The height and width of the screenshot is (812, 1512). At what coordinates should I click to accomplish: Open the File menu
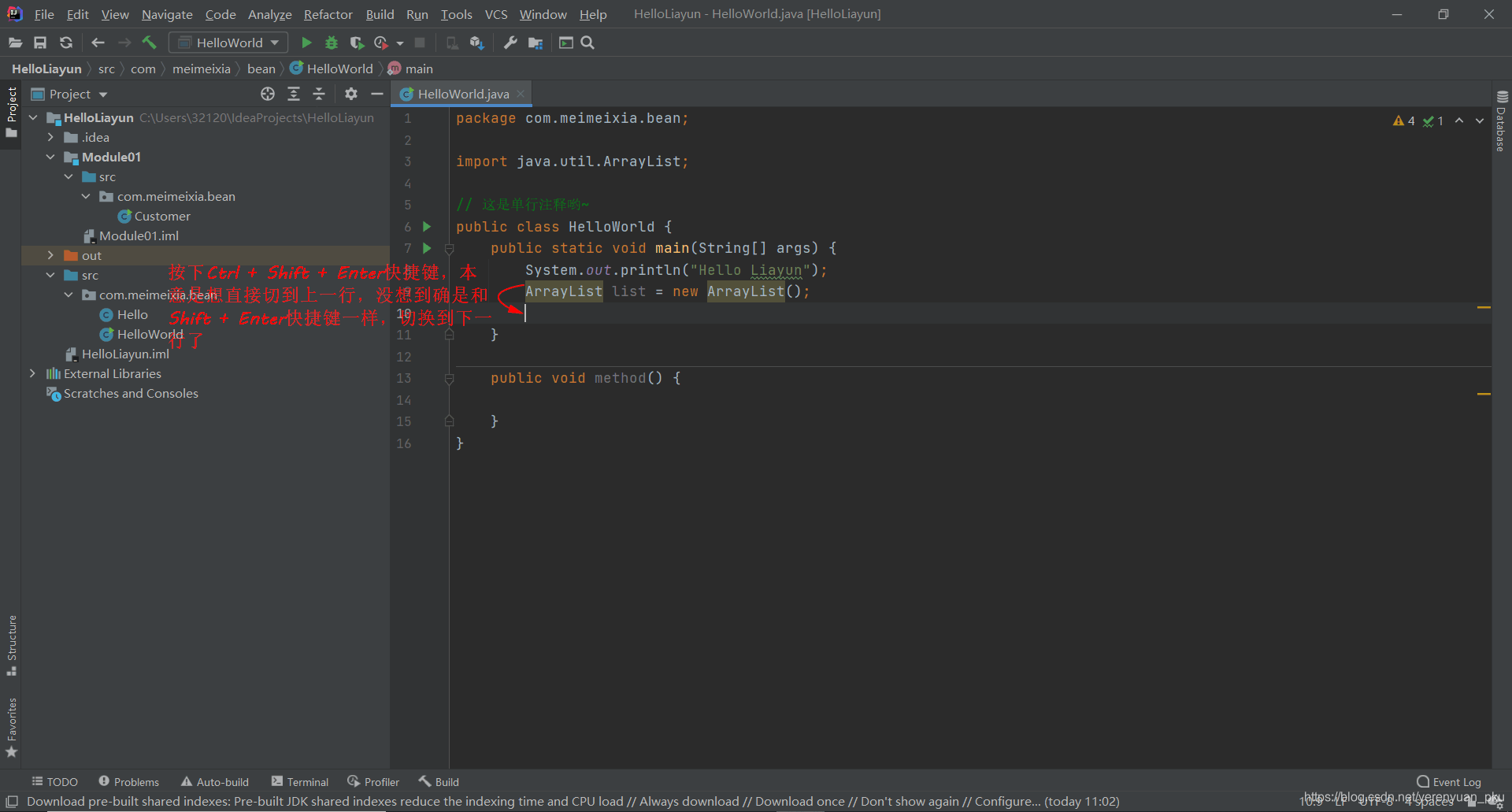pyautogui.click(x=44, y=14)
